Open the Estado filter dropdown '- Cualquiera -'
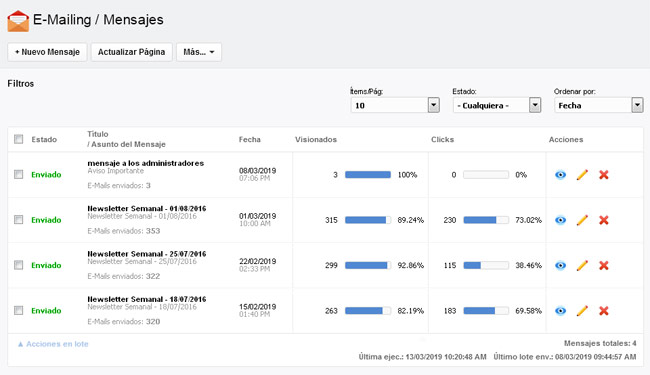Screen dimensions: 650x375 click(x=497, y=105)
